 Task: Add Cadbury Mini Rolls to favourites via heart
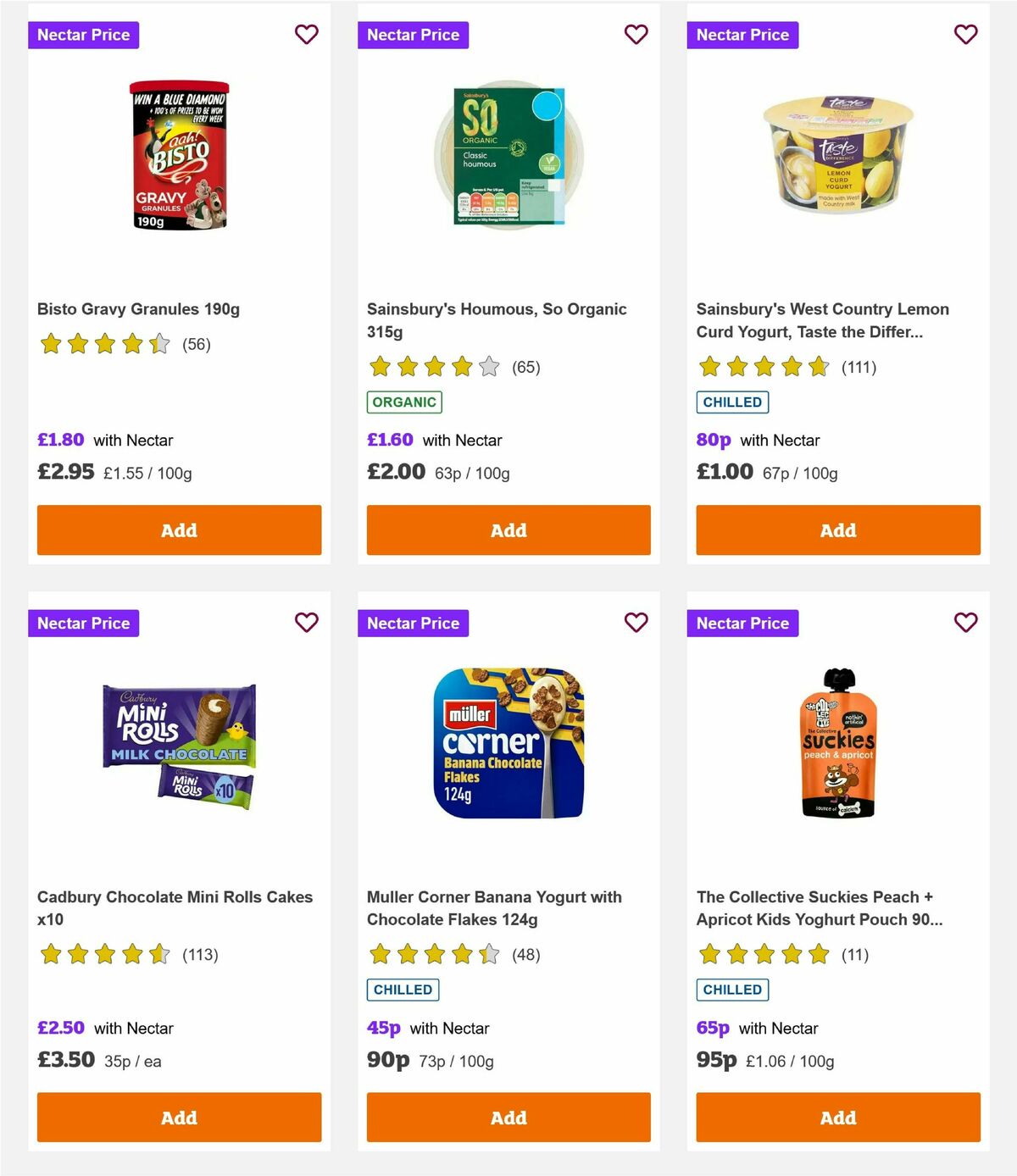pyautogui.click(x=306, y=623)
